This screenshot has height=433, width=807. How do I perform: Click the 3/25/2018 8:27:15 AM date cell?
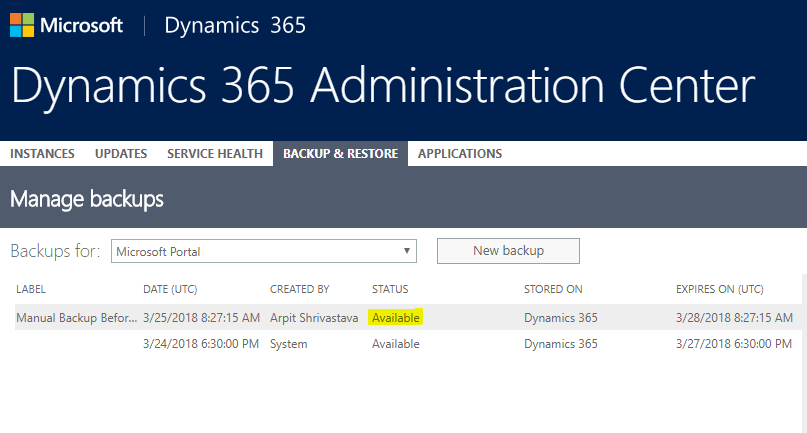click(201, 318)
